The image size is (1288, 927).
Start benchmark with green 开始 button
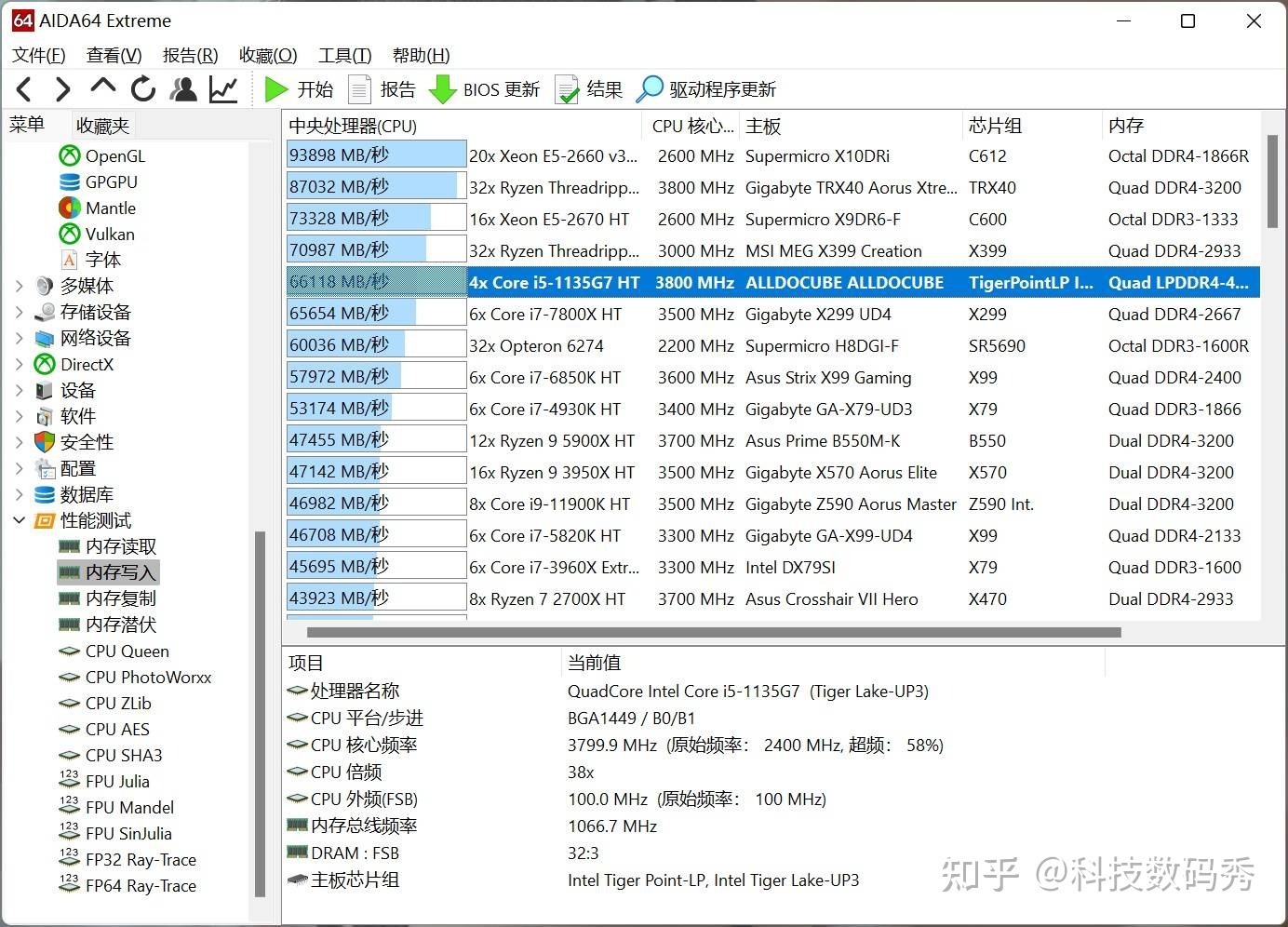[x=299, y=89]
